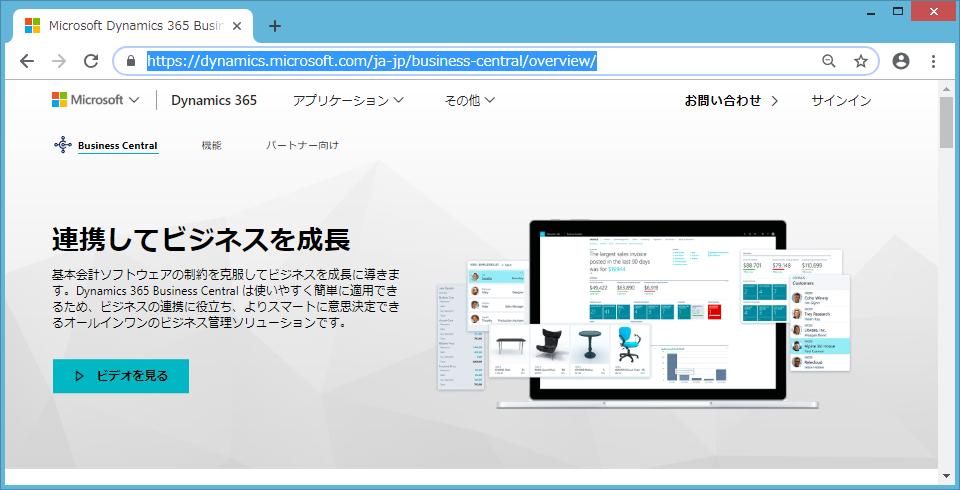Click the サインイン link

tap(841, 100)
